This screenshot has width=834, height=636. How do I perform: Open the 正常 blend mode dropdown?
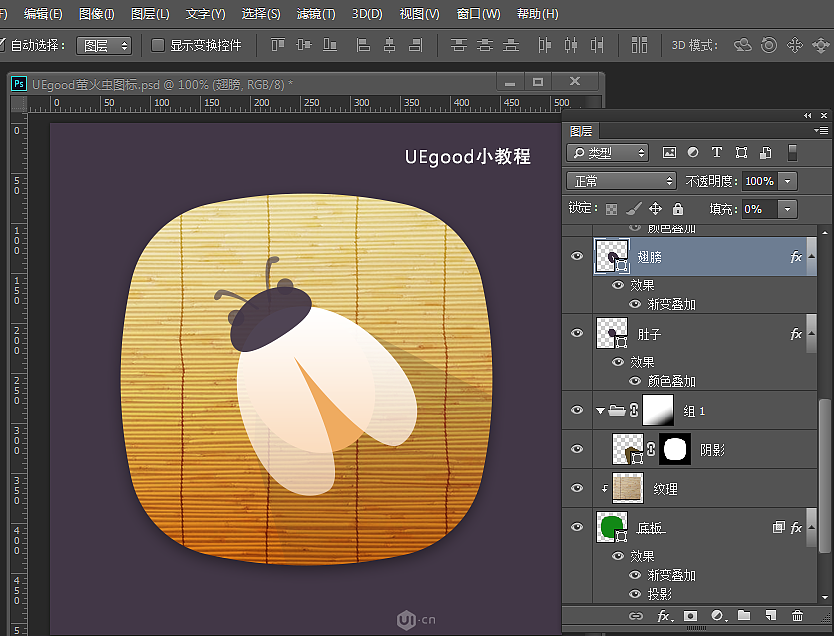(621, 181)
